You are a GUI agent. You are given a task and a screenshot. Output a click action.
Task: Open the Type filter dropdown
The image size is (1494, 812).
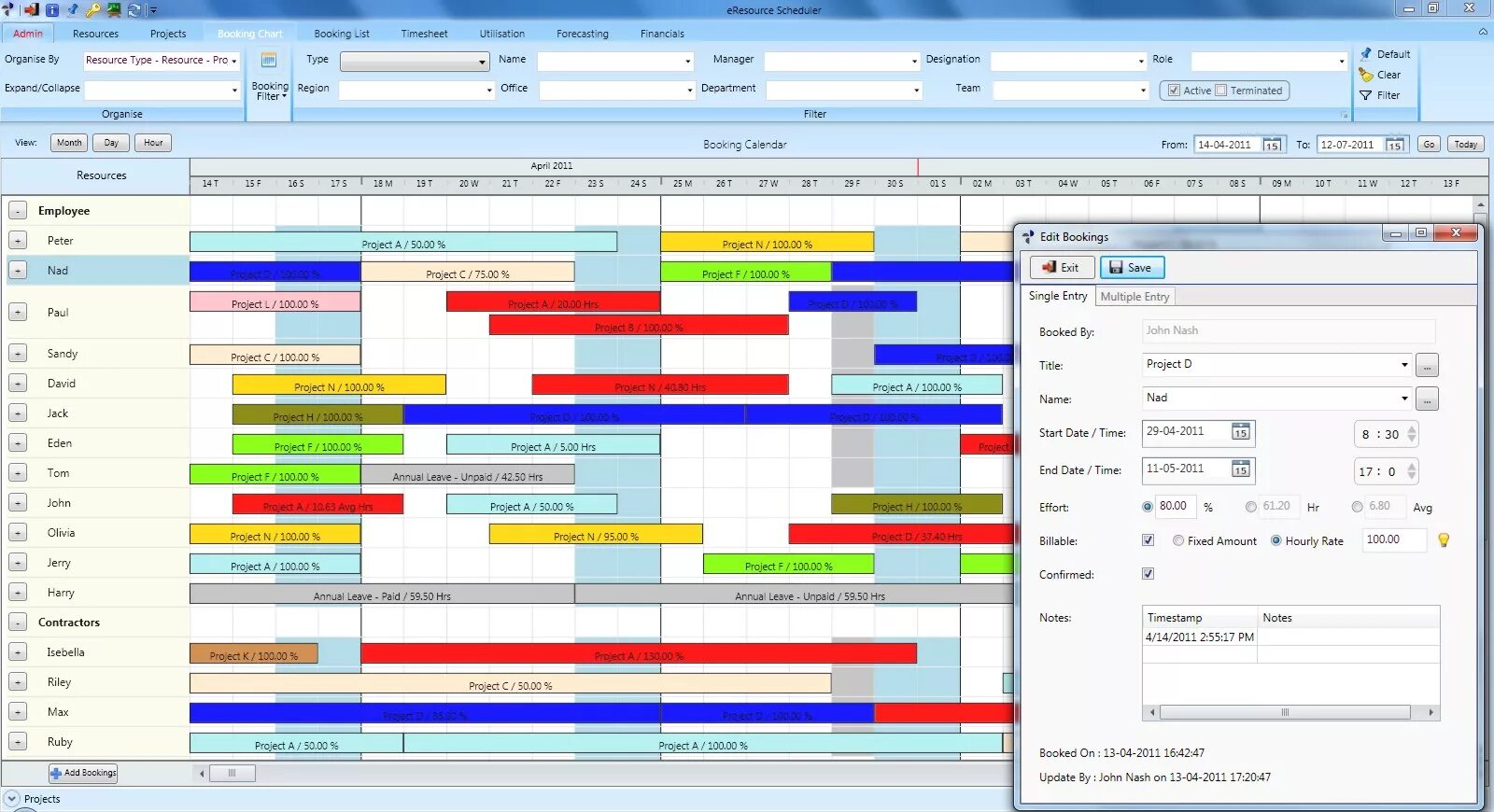pyautogui.click(x=415, y=62)
